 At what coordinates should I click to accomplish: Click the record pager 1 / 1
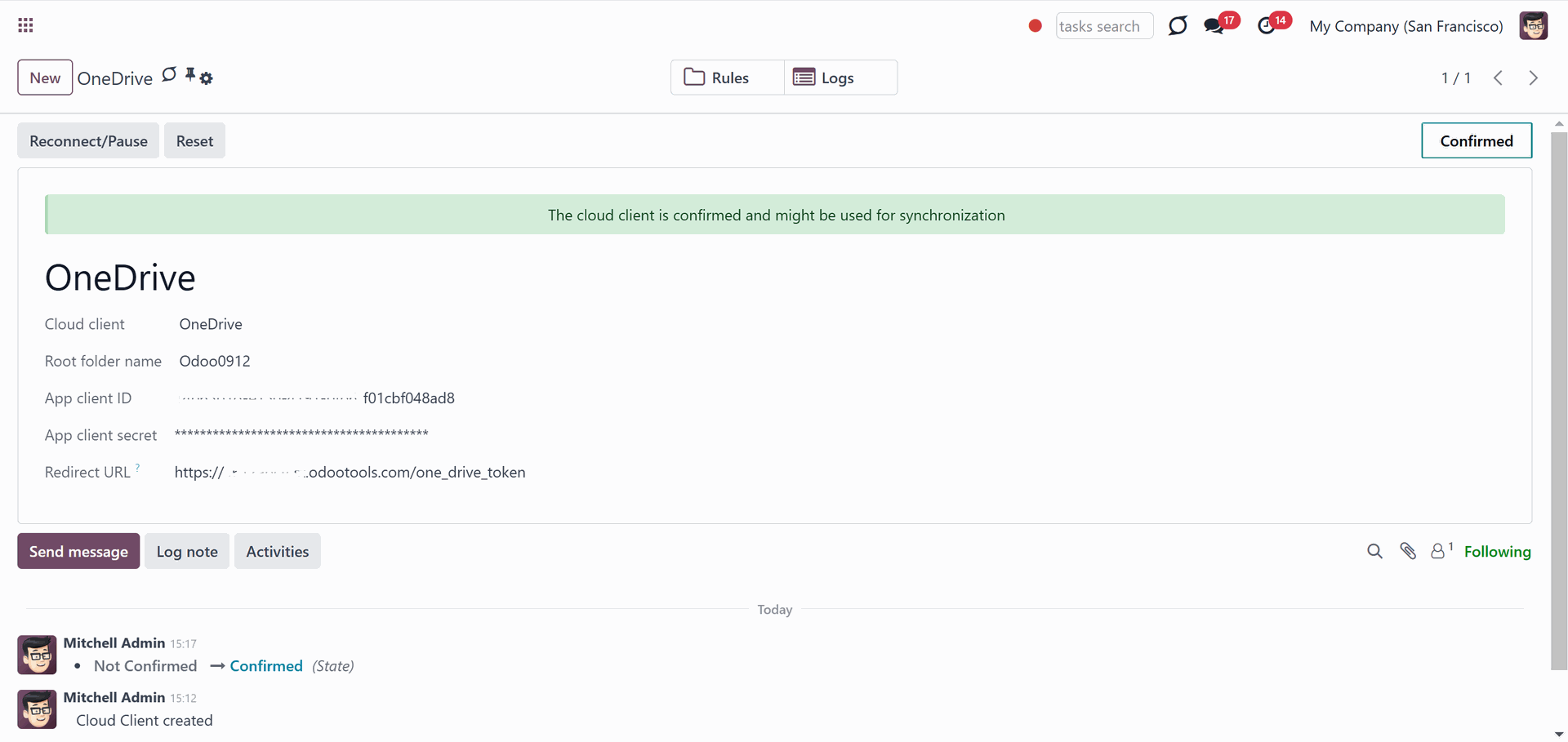[1456, 78]
